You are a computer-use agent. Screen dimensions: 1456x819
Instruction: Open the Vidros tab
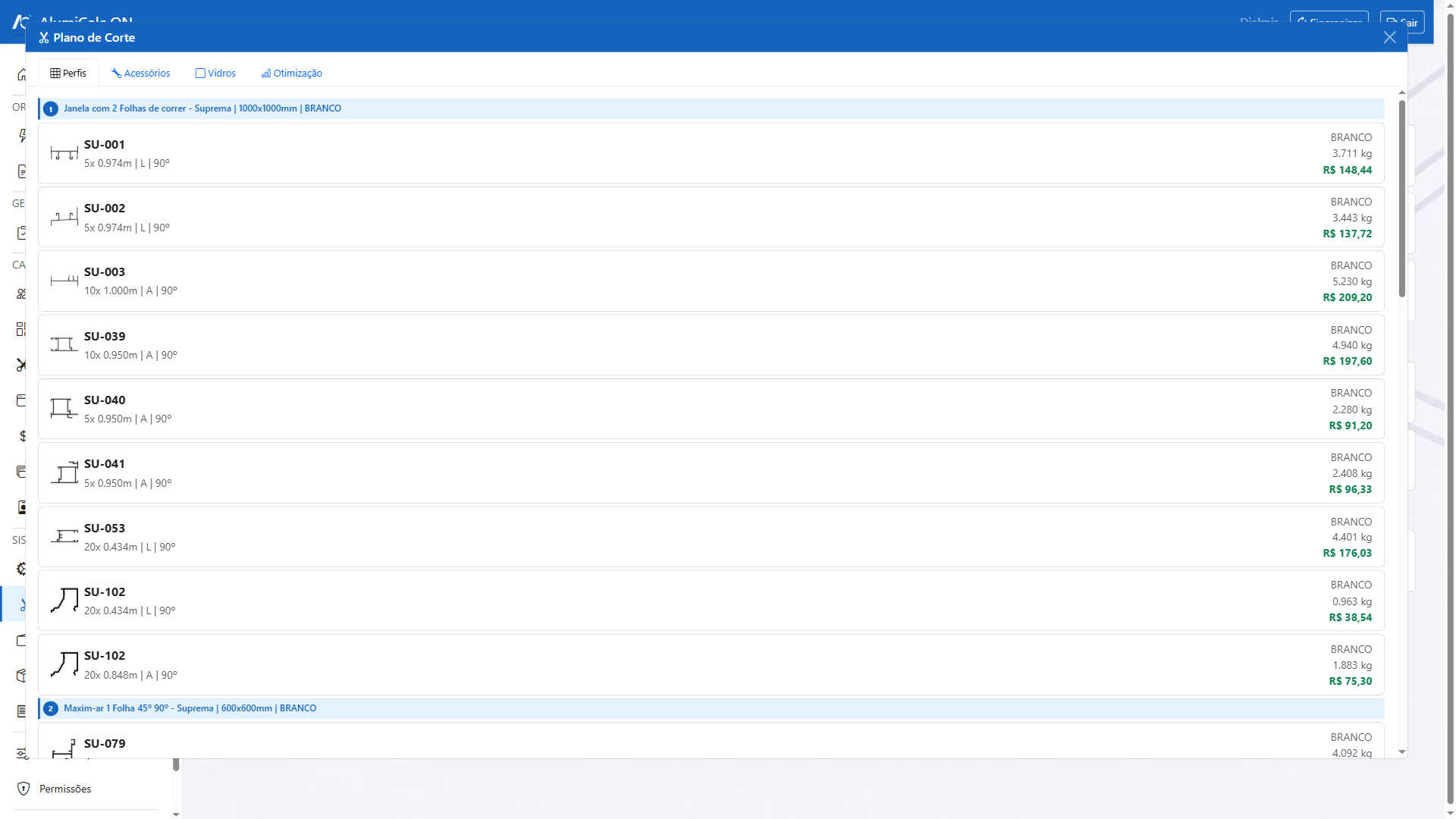pos(215,74)
